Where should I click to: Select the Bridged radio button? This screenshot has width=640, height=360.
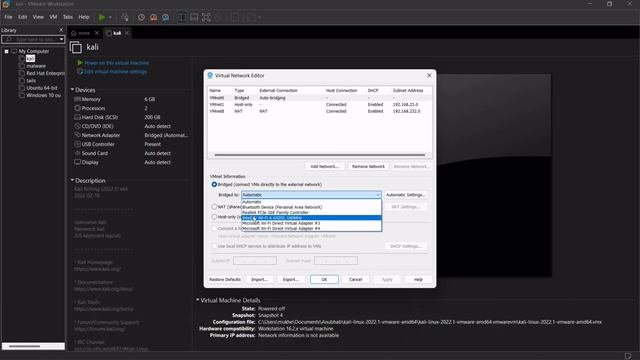tap(214, 184)
